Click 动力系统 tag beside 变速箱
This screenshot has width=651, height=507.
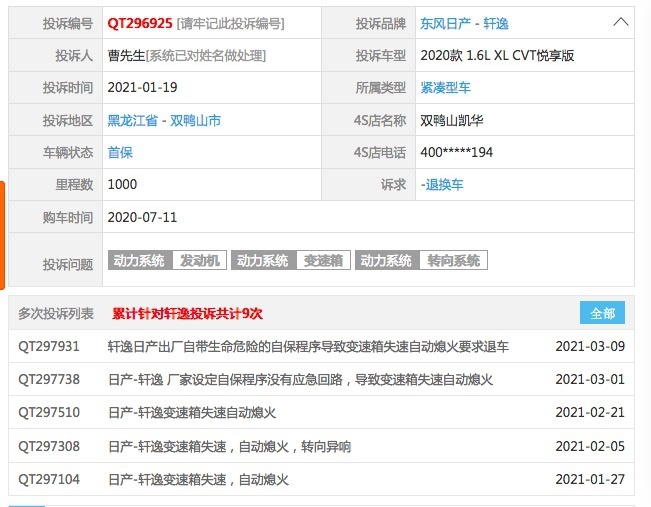(x=264, y=260)
